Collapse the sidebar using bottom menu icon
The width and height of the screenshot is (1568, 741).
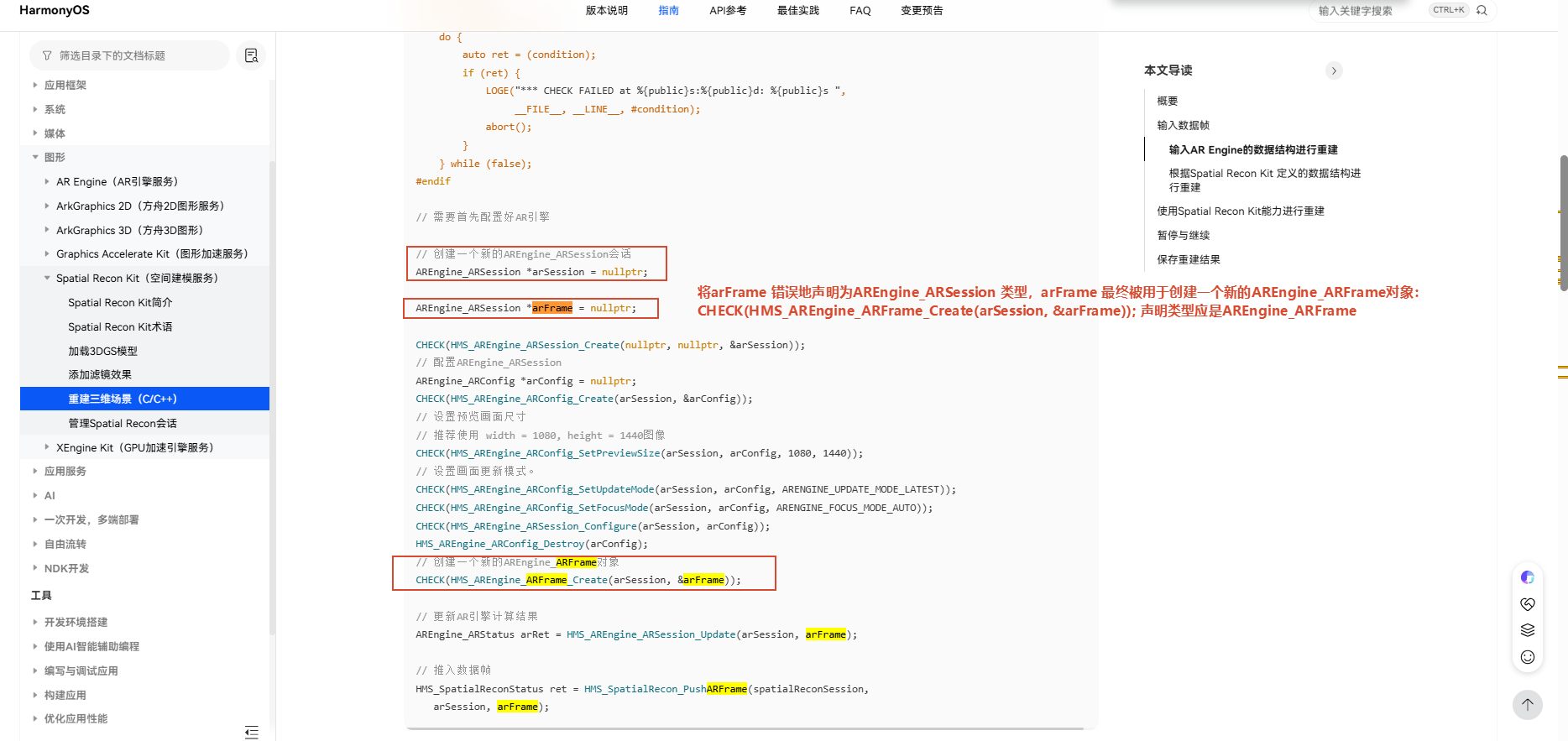click(252, 732)
